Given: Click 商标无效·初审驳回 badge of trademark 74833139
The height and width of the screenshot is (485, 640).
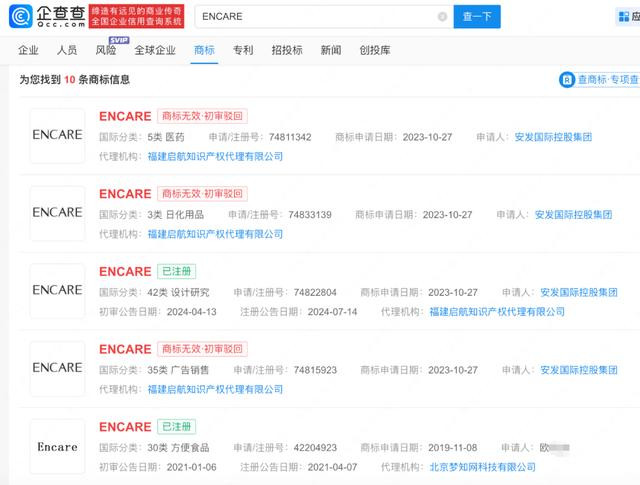Looking at the screenshot, I should [202, 194].
